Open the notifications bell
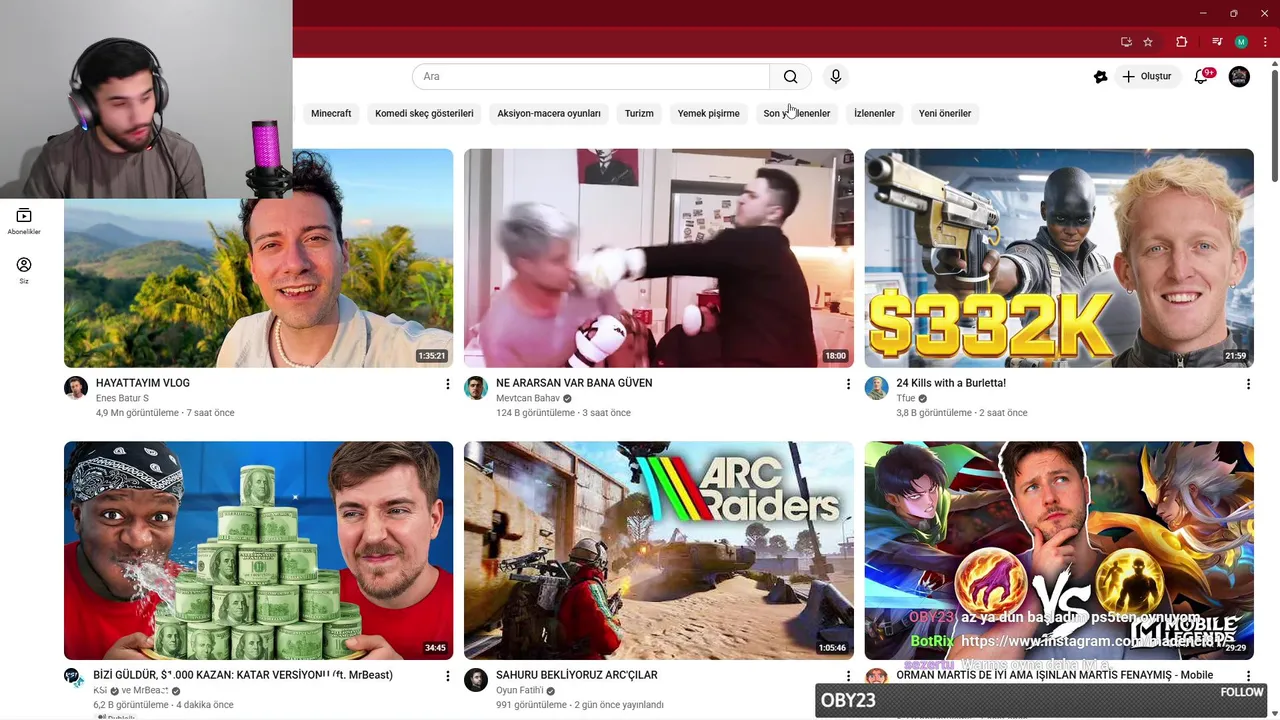 click(1202, 77)
